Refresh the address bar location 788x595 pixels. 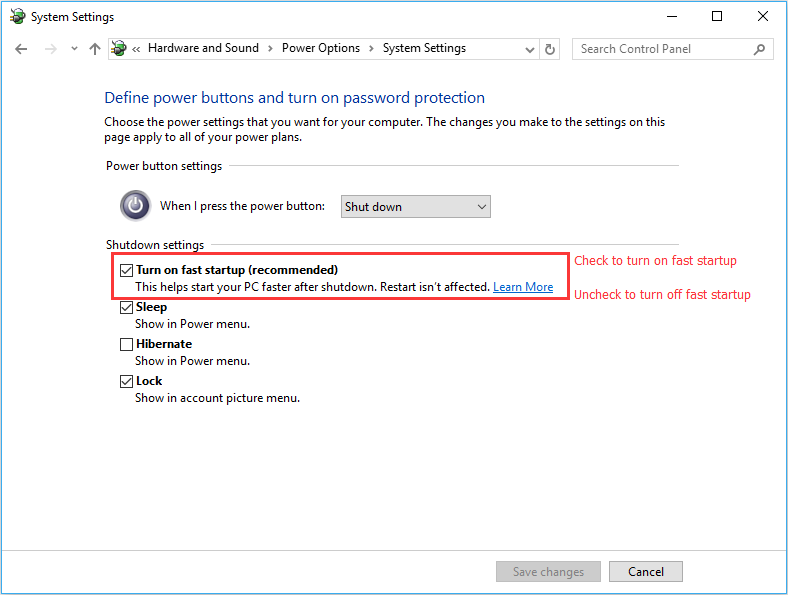pyautogui.click(x=550, y=49)
